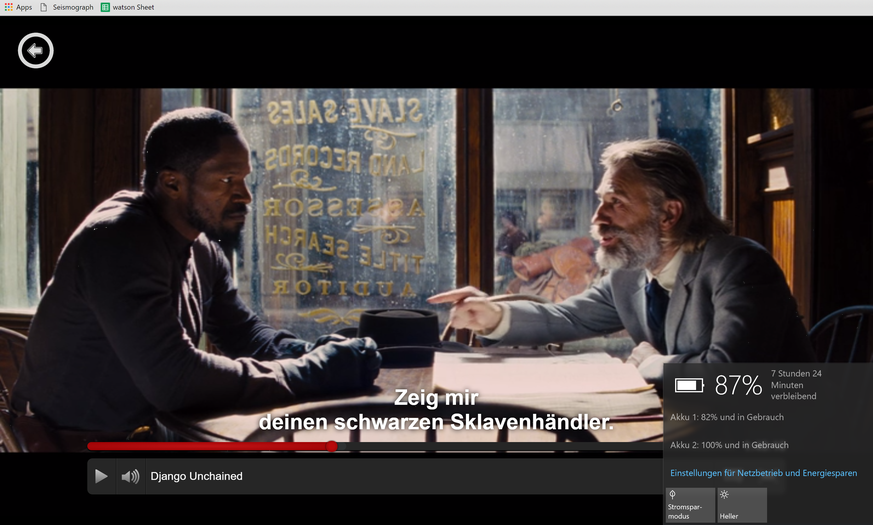The width and height of the screenshot is (873, 525).
Task: Open the Seismograph bookmark
Action: (66, 7)
